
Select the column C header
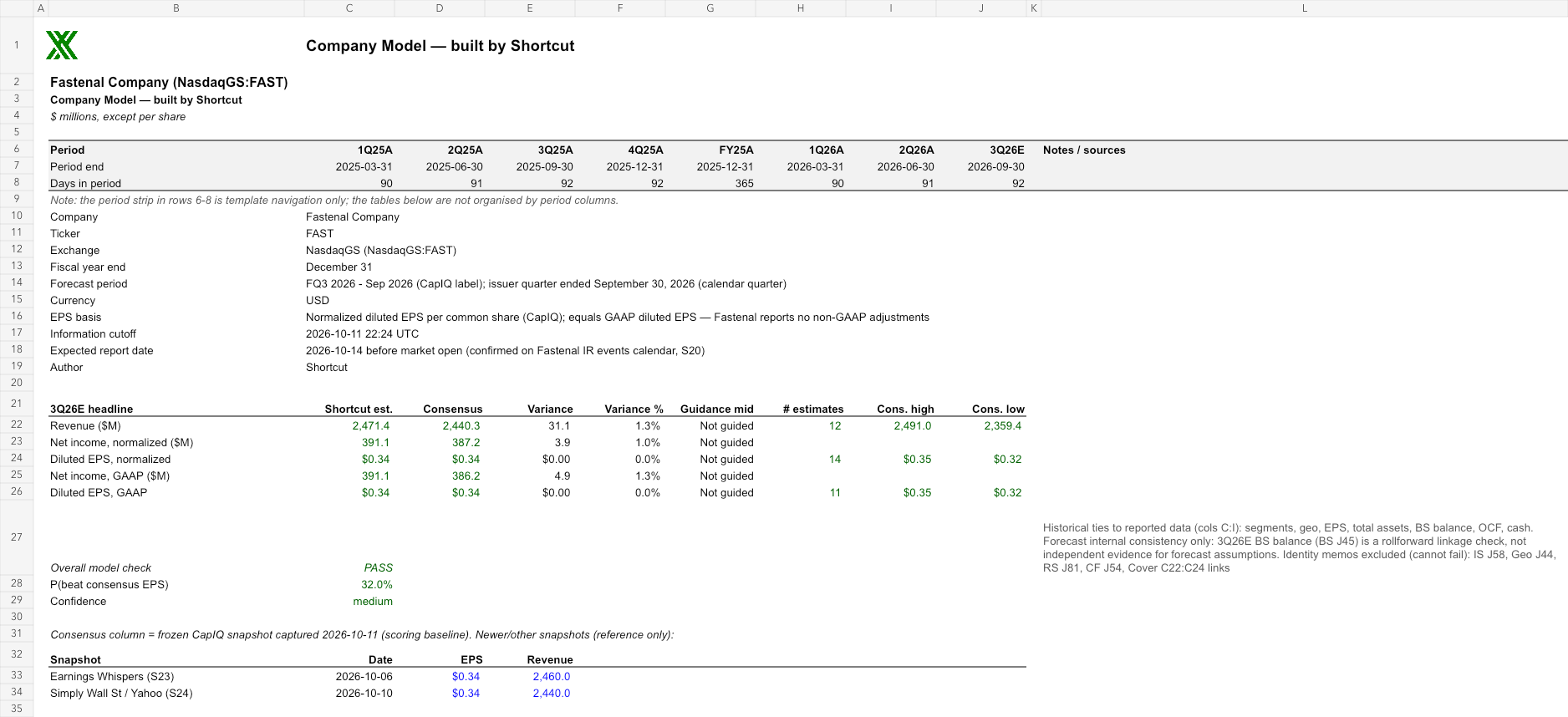[x=349, y=8]
